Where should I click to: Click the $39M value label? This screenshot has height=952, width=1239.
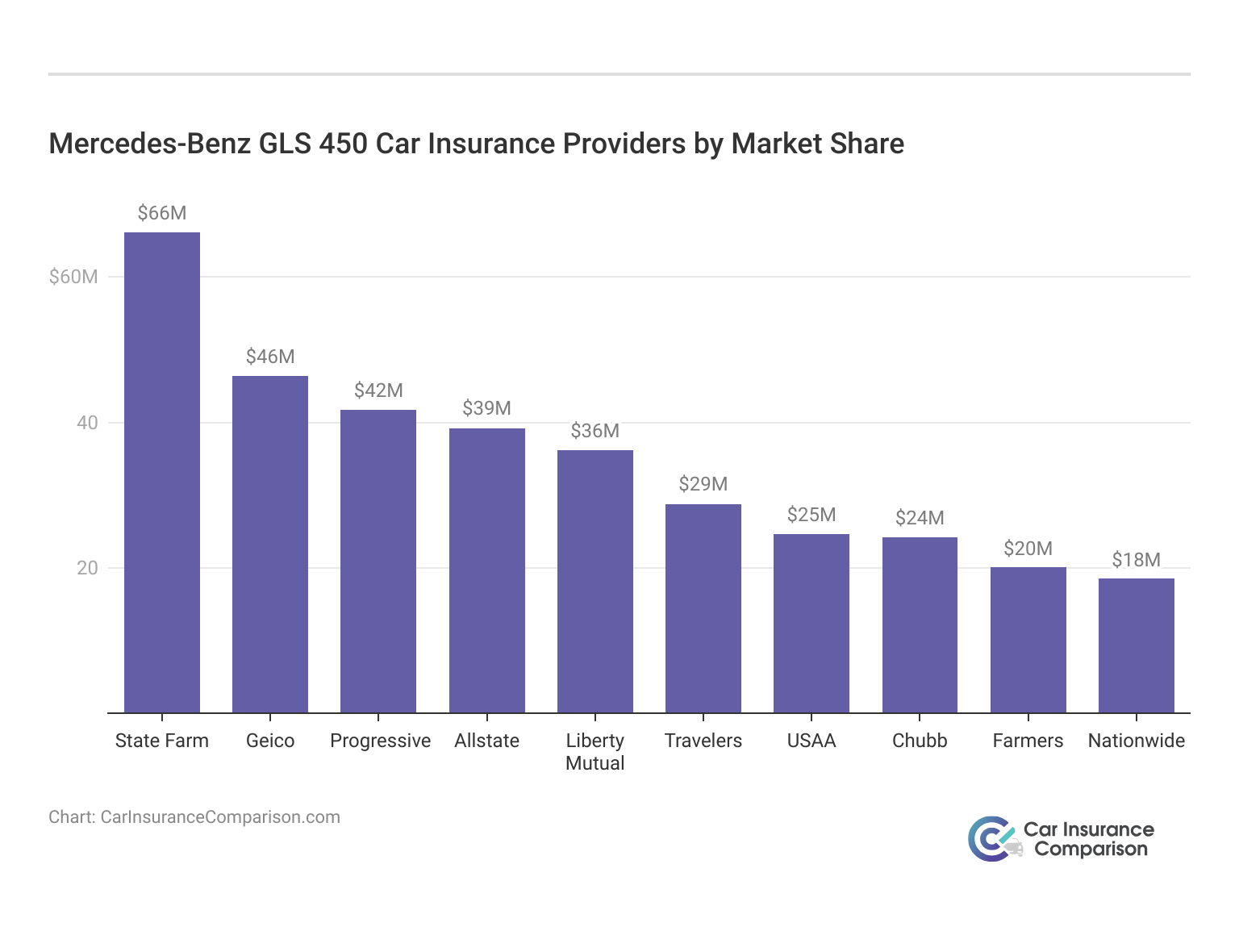[x=487, y=408]
